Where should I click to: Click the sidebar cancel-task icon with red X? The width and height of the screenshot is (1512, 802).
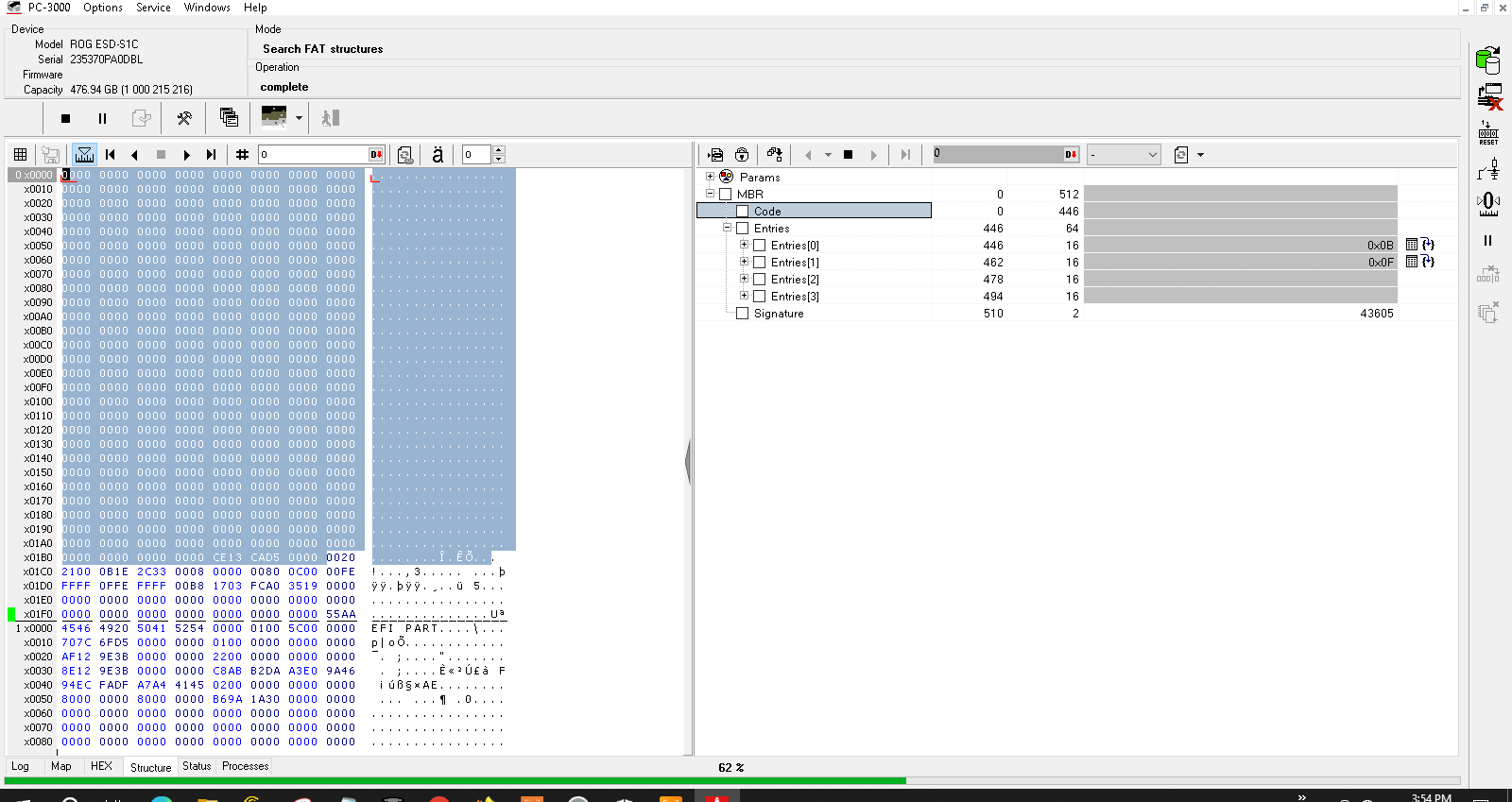coord(1489,97)
